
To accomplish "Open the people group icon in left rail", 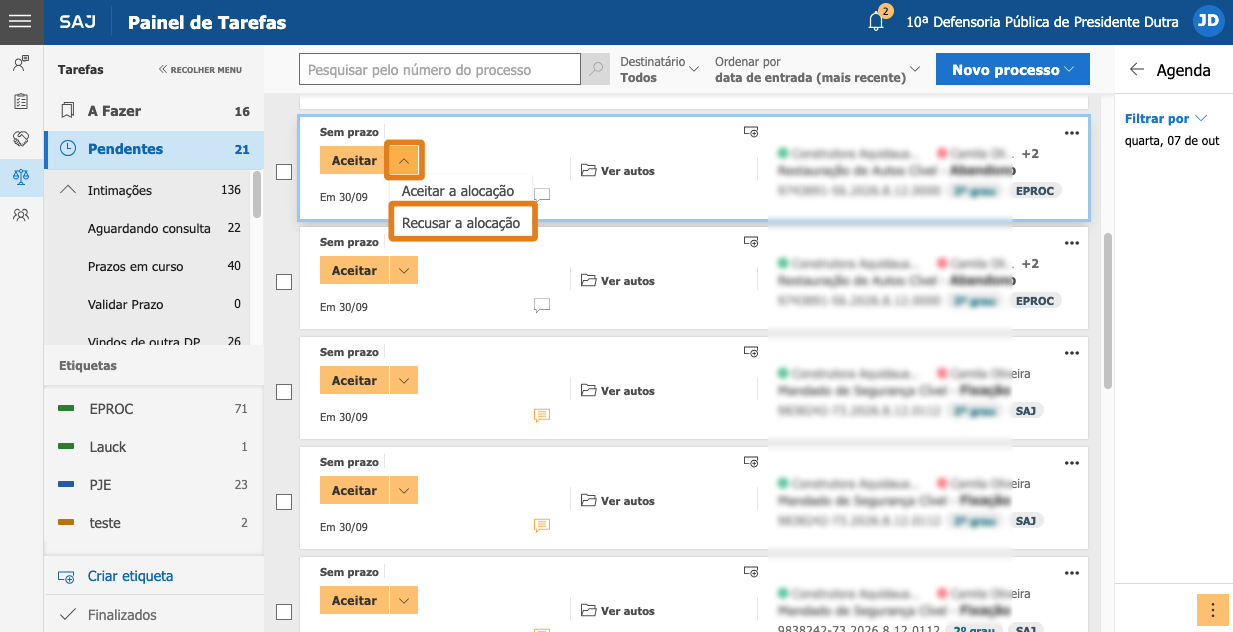I will tap(20, 215).
